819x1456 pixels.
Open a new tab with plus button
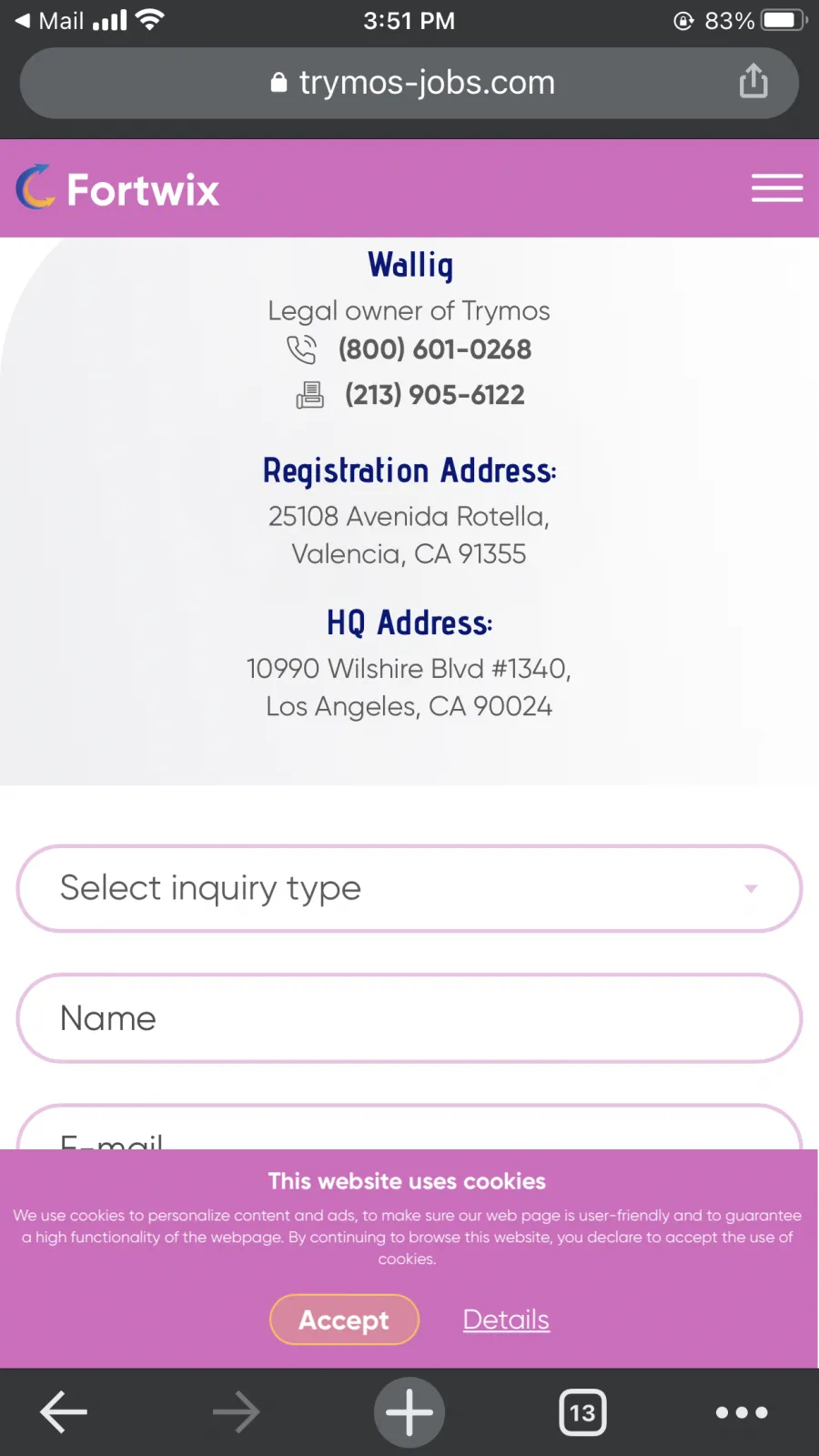(x=409, y=1412)
